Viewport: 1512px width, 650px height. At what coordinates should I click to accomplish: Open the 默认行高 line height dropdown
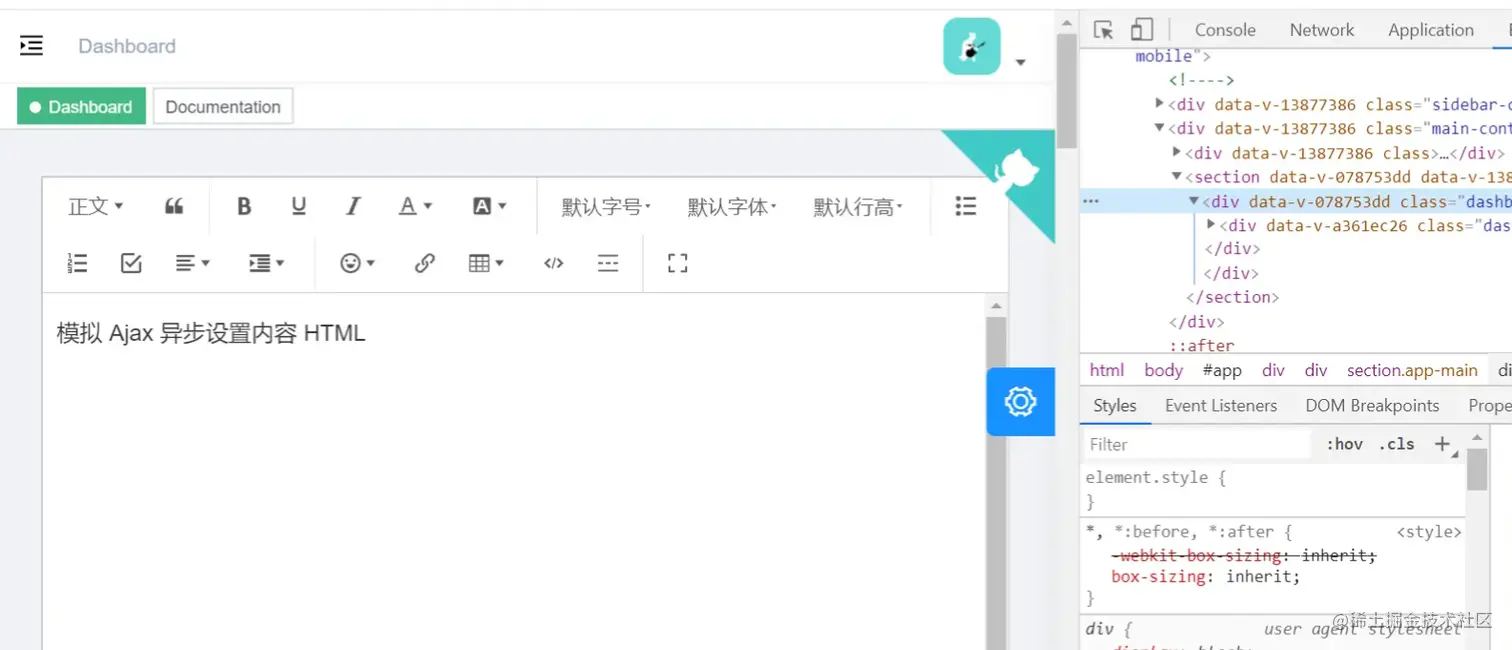coord(858,207)
